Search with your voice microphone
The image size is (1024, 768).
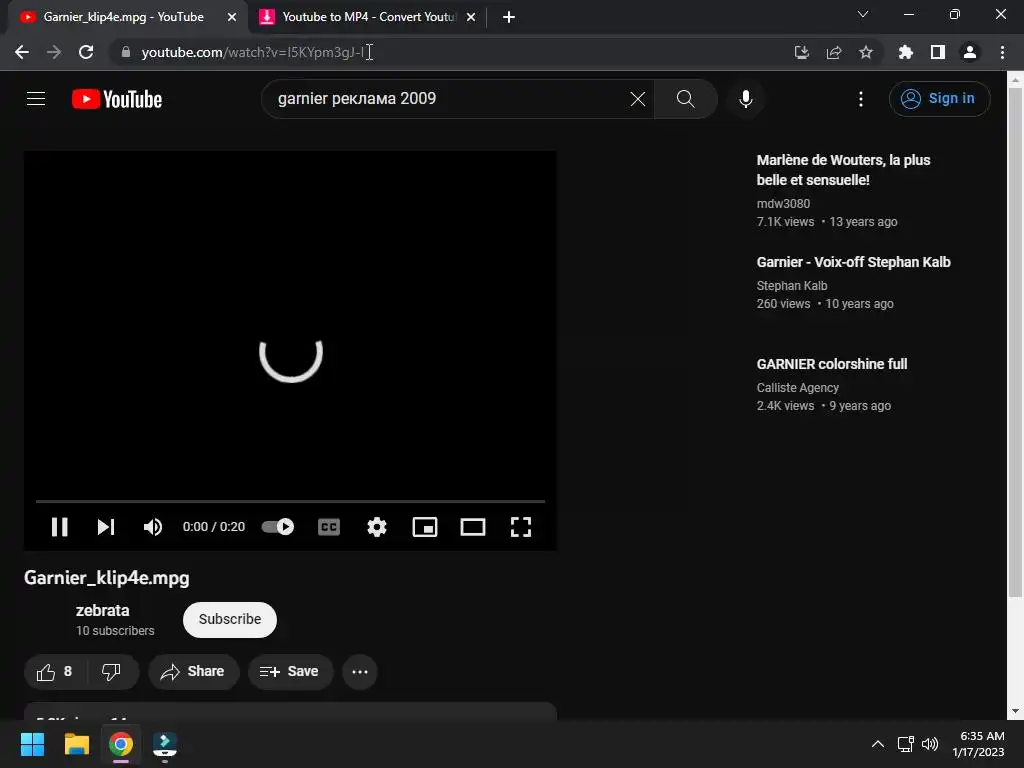[x=746, y=99]
